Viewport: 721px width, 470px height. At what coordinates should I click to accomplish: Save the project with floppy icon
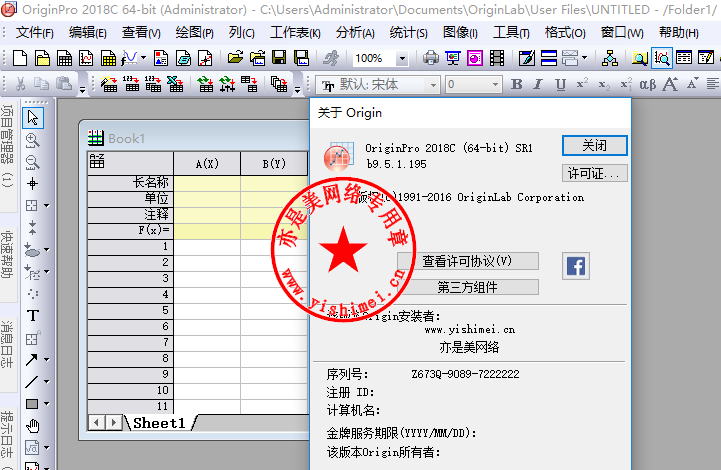point(279,58)
